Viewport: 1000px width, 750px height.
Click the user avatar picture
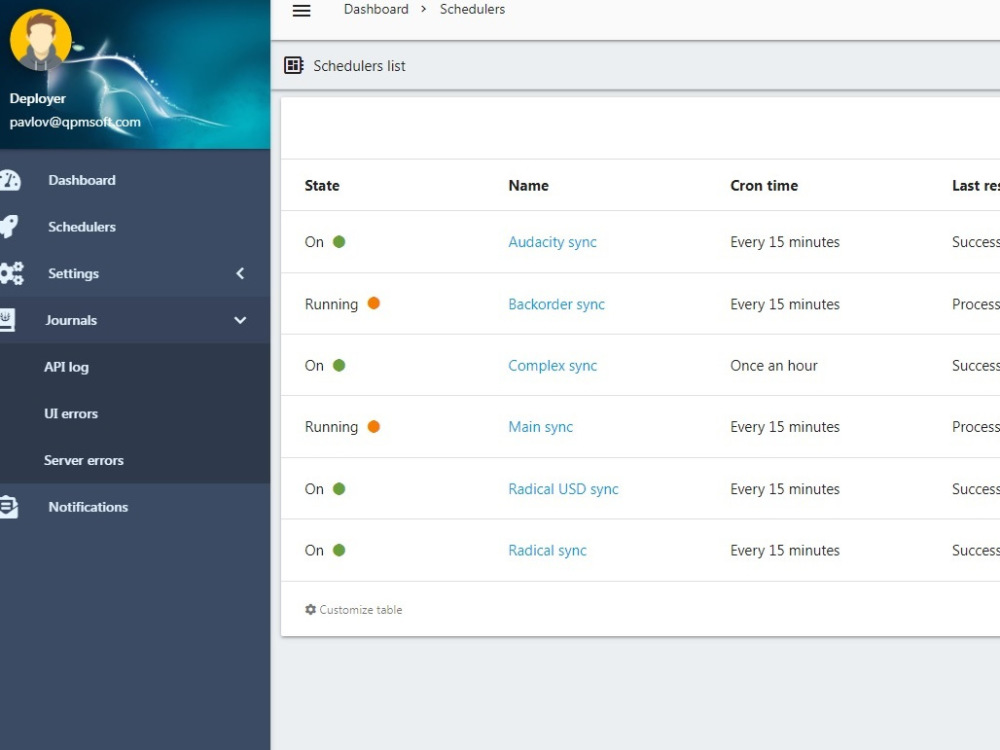pos(40,40)
